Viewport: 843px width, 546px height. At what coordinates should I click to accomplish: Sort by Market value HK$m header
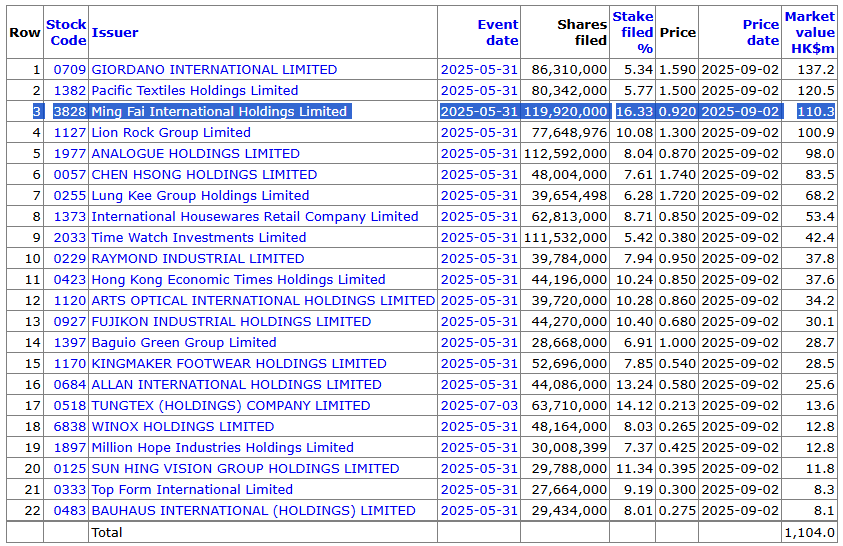[810, 32]
